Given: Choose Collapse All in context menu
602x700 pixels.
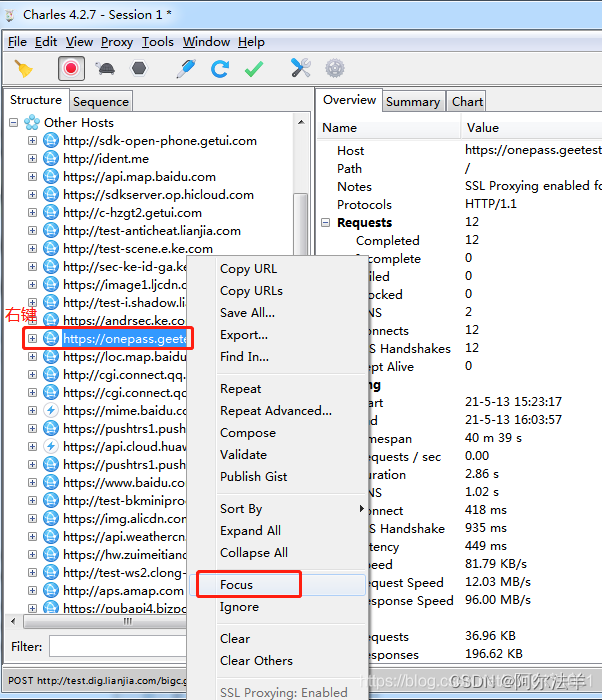Looking at the screenshot, I should click(x=254, y=553).
